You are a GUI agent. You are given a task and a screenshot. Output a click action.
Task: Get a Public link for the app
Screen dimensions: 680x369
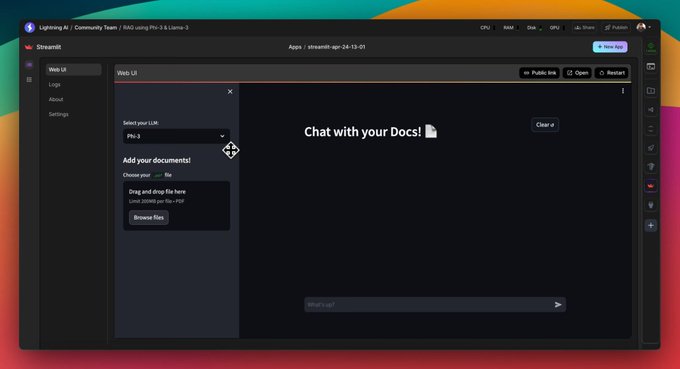539,73
